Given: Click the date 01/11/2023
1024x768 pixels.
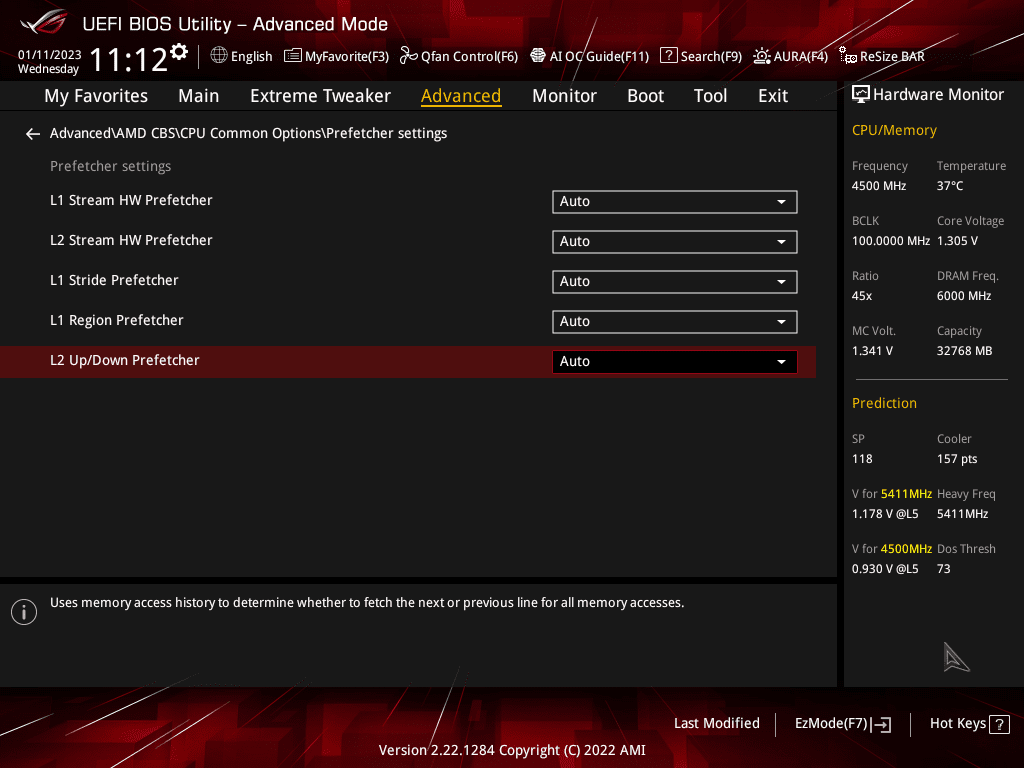Looking at the screenshot, I should [x=50, y=55].
